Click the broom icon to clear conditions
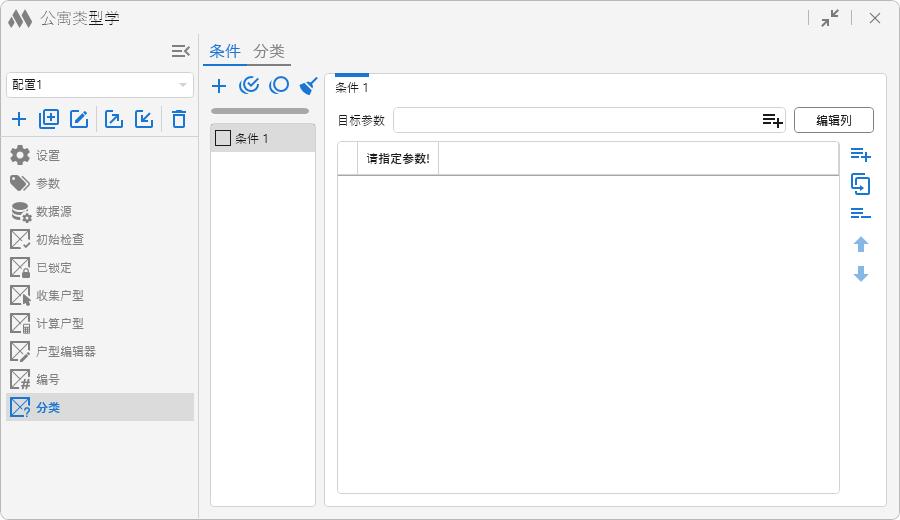900x520 pixels. [309, 86]
